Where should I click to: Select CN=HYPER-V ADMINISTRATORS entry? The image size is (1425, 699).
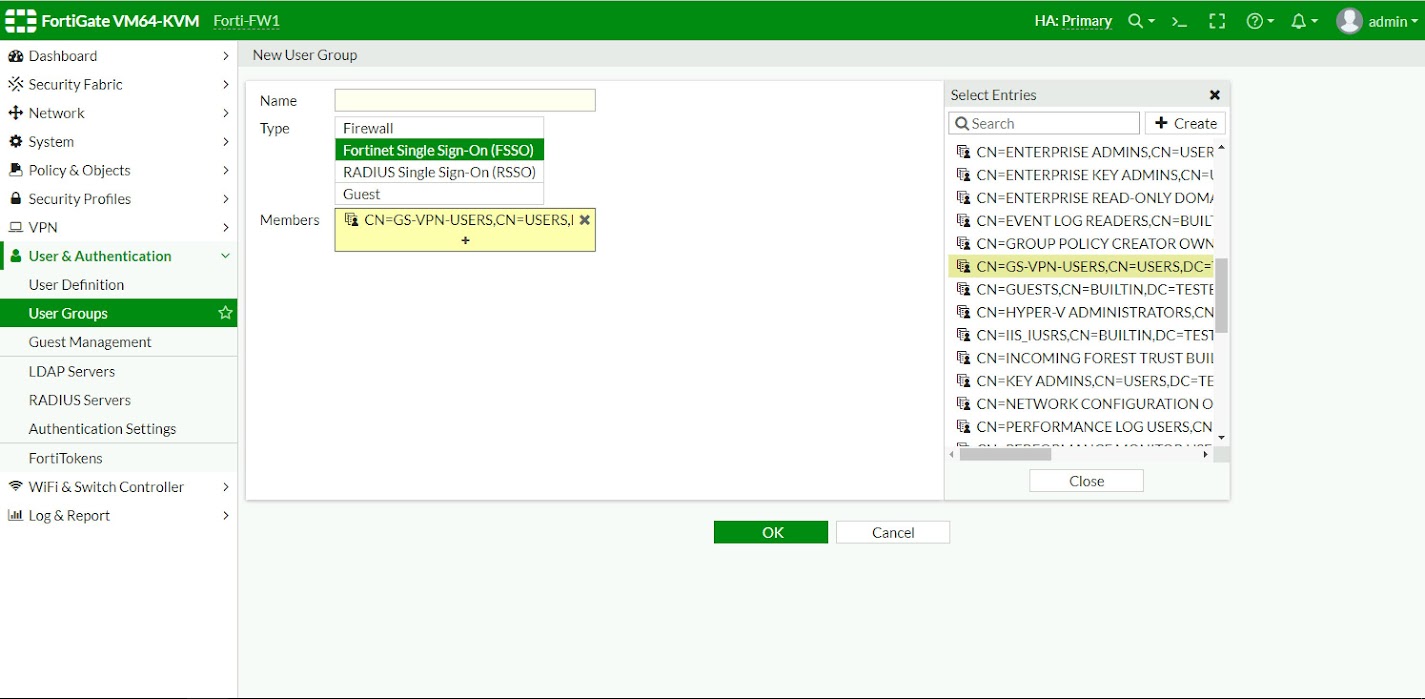click(1081, 312)
